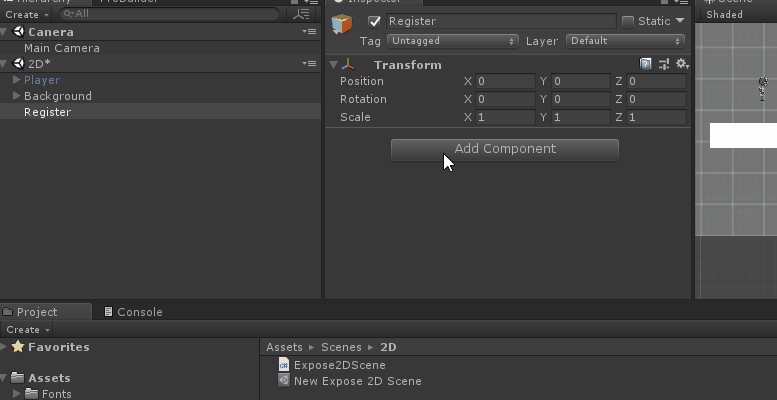Image resolution: width=777 pixels, height=400 pixels.
Task: Click the Register GameObject cube icon
Action: click(341, 24)
